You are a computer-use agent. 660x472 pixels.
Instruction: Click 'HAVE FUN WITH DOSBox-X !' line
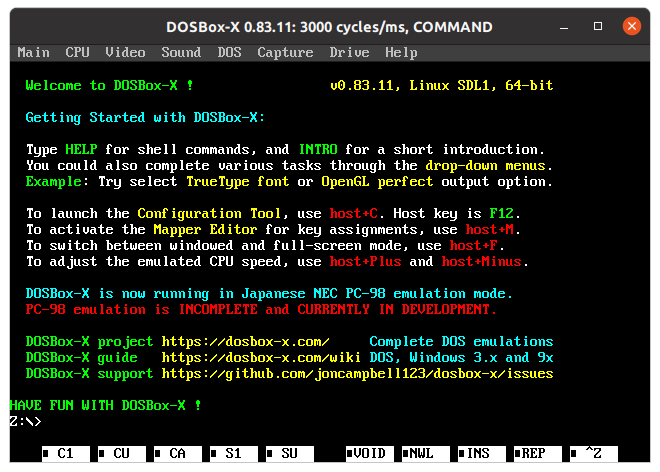[x=105, y=405]
